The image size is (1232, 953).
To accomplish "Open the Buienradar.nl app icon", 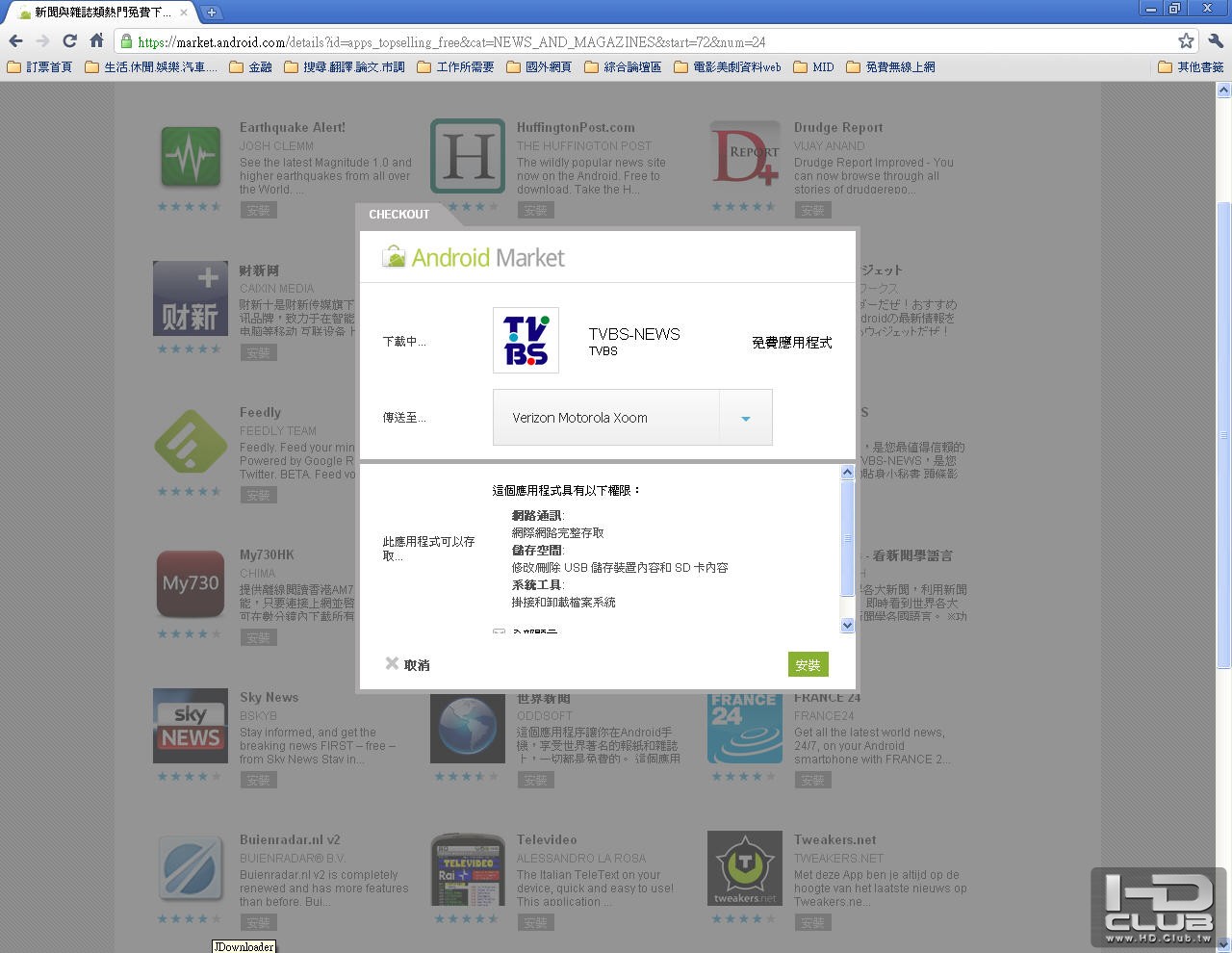I will coord(191,868).
